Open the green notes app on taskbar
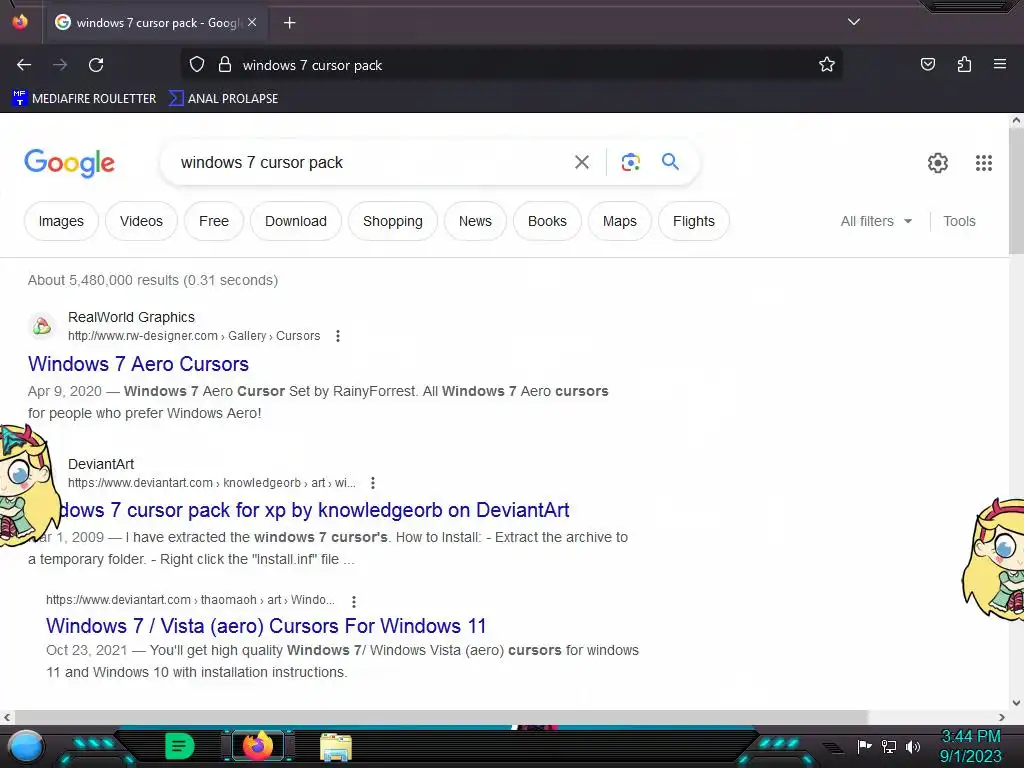 (x=180, y=746)
